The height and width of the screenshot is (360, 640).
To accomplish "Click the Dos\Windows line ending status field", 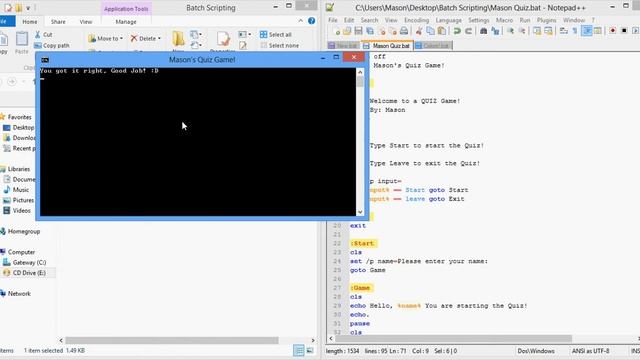I will 536,351.
